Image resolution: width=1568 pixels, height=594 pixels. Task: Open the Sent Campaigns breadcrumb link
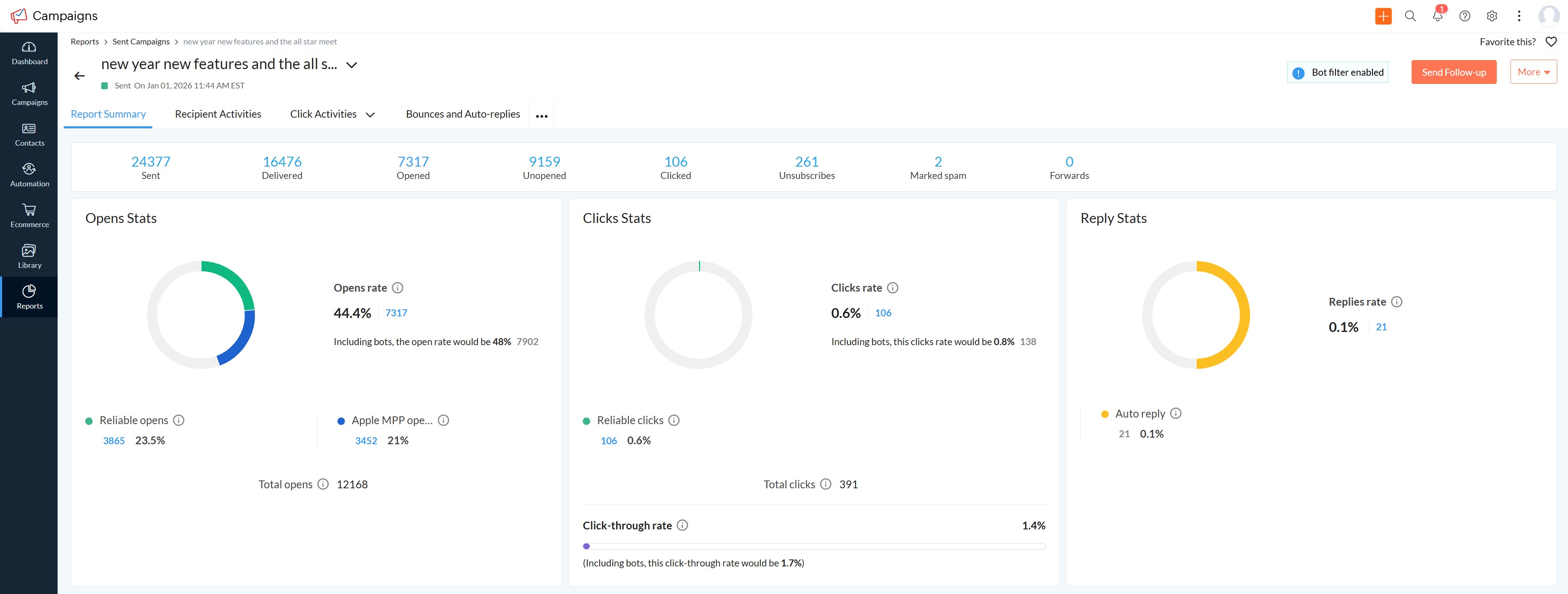141,42
